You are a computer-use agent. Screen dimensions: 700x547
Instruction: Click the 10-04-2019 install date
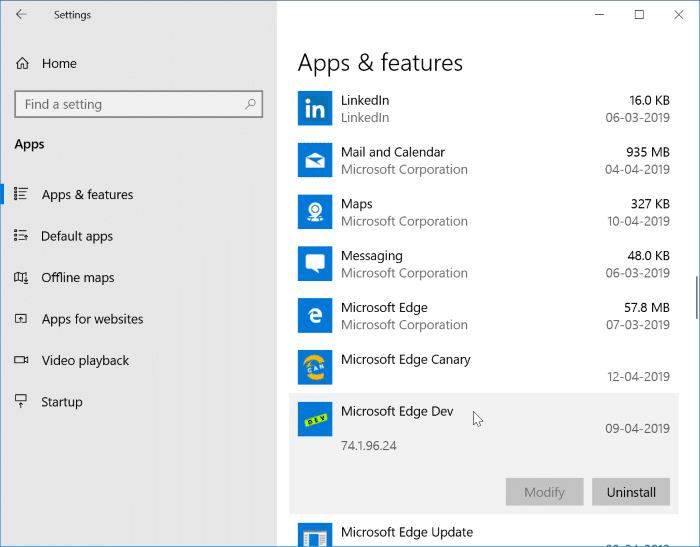pos(638,221)
